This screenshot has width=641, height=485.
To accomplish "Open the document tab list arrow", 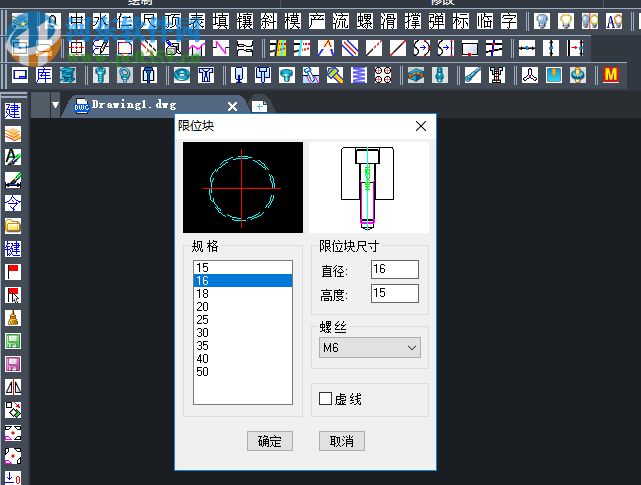I will (56, 105).
